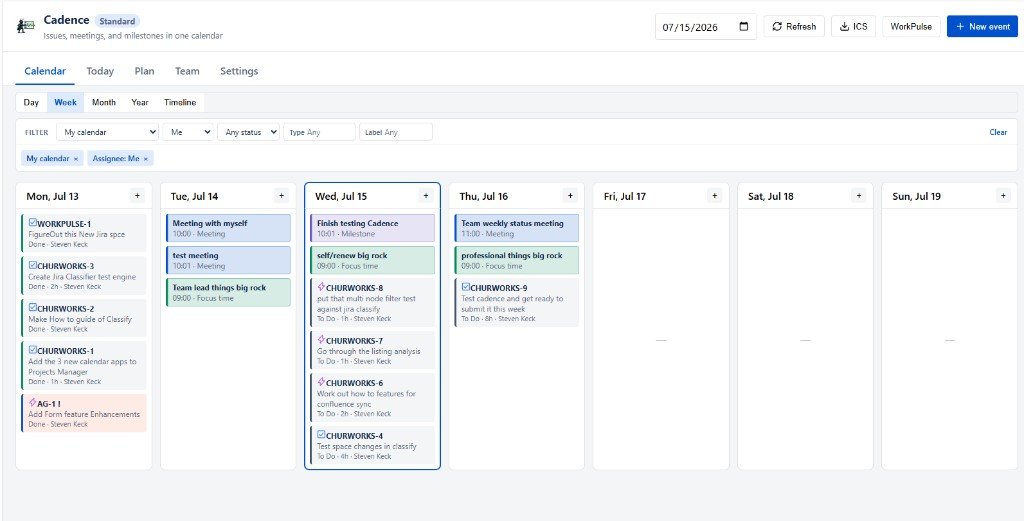Screen dimensions: 1024x521
Task: Select the Week view
Action: point(65,103)
